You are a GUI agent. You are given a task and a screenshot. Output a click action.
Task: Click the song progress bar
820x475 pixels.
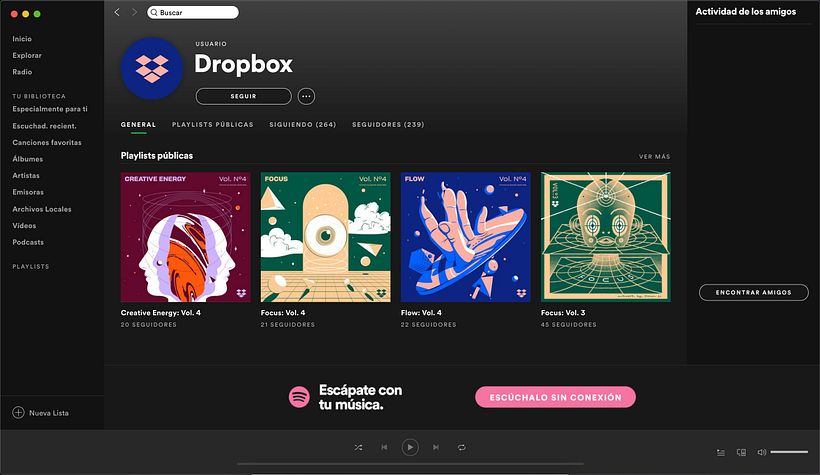click(410, 463)
